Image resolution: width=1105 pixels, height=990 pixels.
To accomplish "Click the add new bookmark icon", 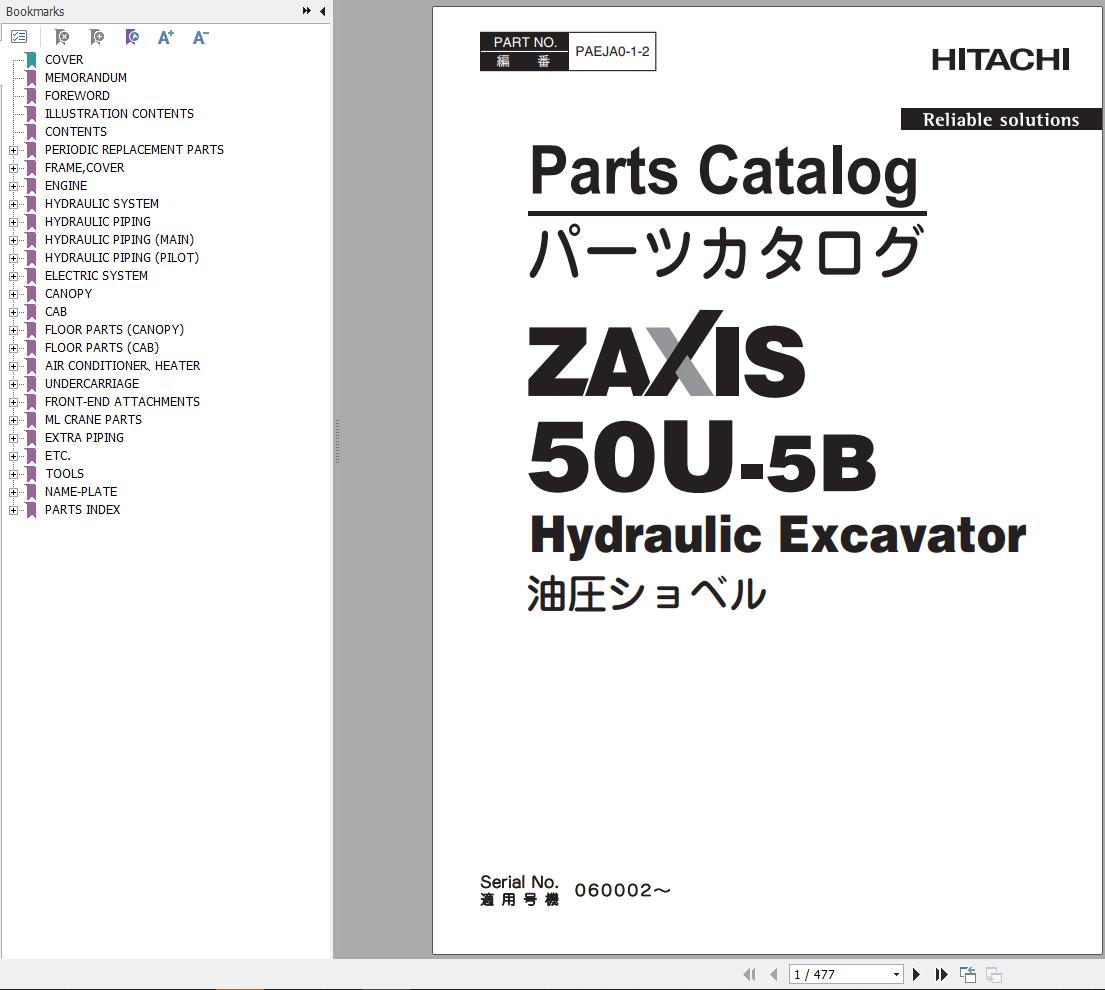I will (96, 37).
